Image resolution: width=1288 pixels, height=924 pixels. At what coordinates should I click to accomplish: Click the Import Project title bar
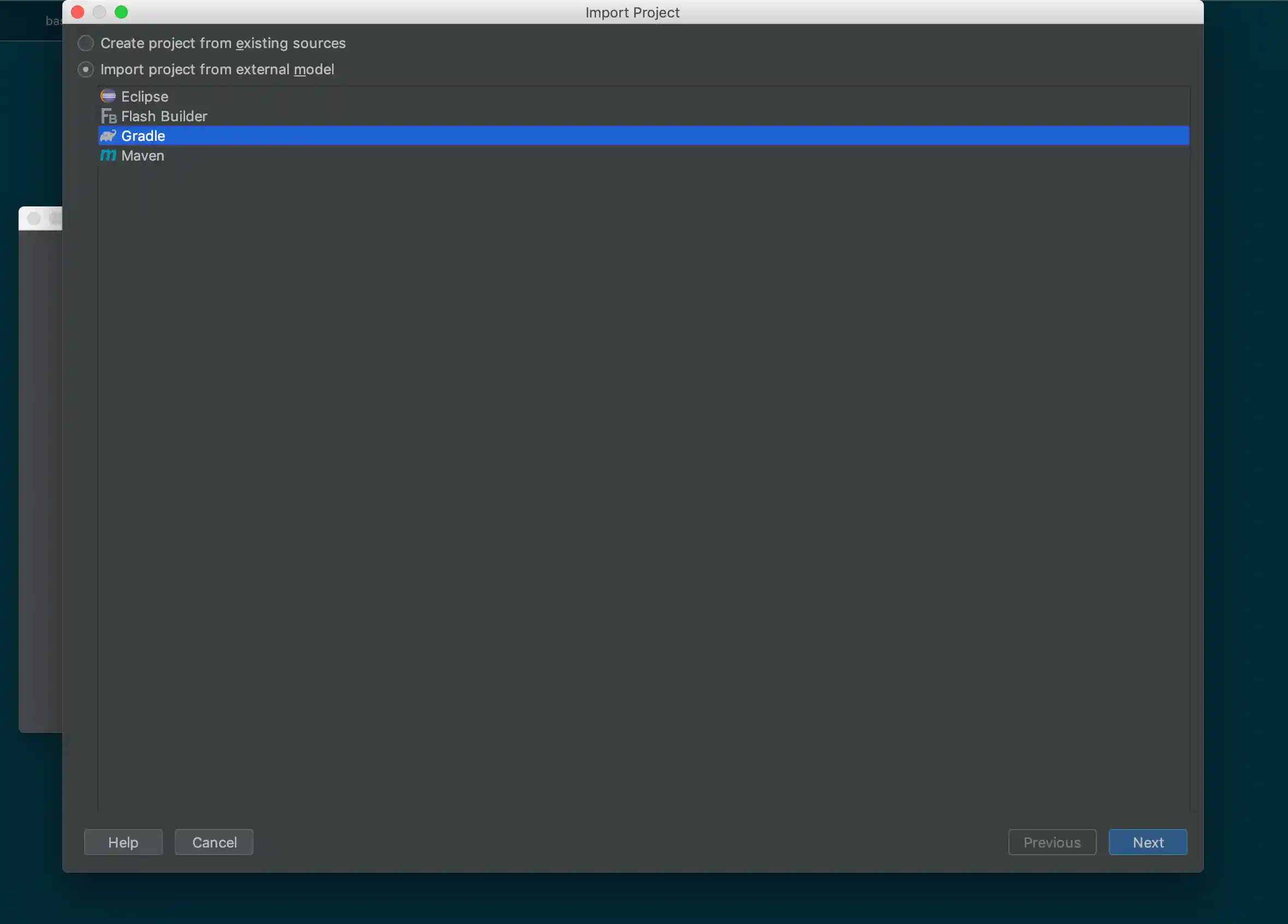(632, 12)
